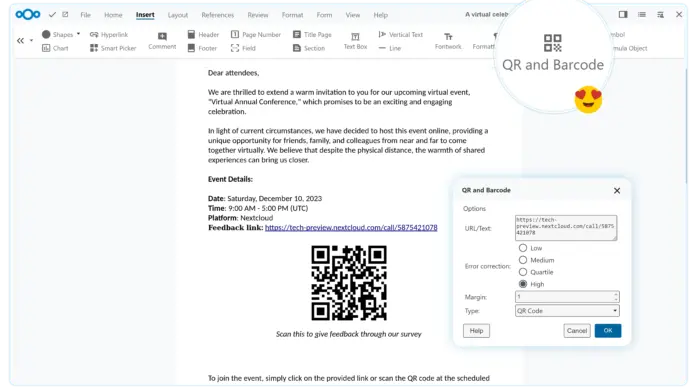
Task: Close the document with top-right X
Action: click(679, 15)
